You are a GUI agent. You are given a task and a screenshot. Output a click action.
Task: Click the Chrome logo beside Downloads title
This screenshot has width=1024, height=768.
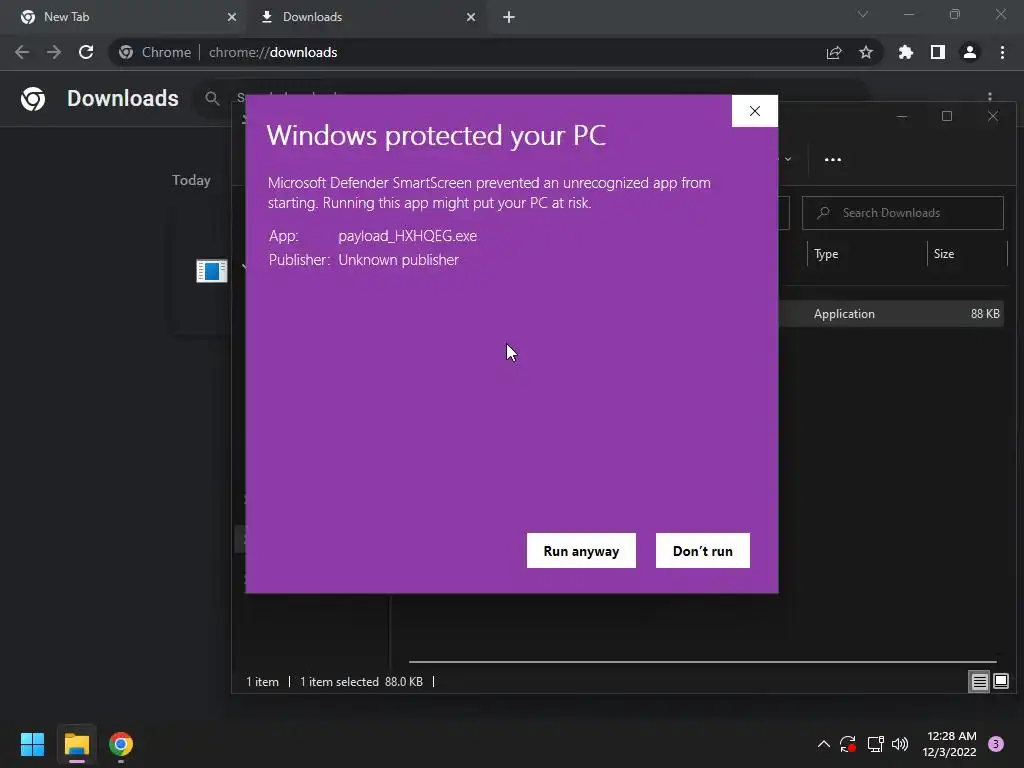pyautogui.click(x=33, y=99)
